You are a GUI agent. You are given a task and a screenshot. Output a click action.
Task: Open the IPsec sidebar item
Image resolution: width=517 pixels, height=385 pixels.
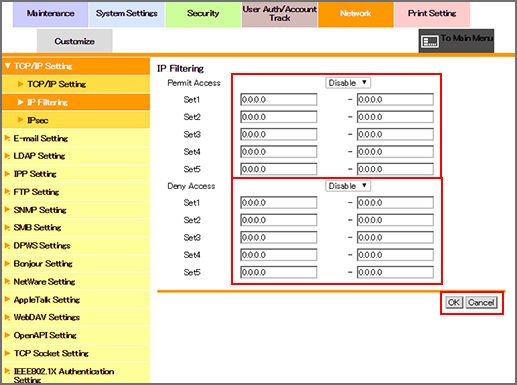coord(76,120)
